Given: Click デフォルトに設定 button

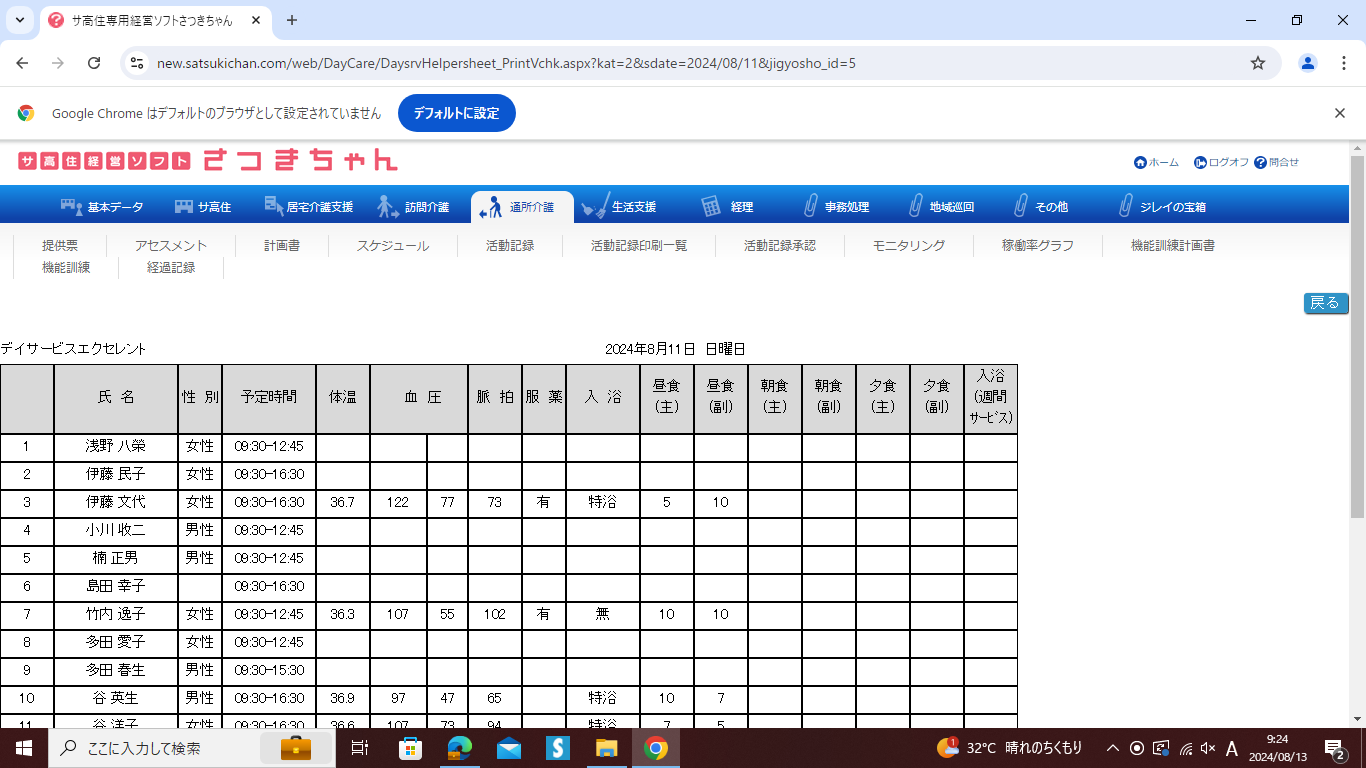Looking at the screenshot, I should 456,113.
